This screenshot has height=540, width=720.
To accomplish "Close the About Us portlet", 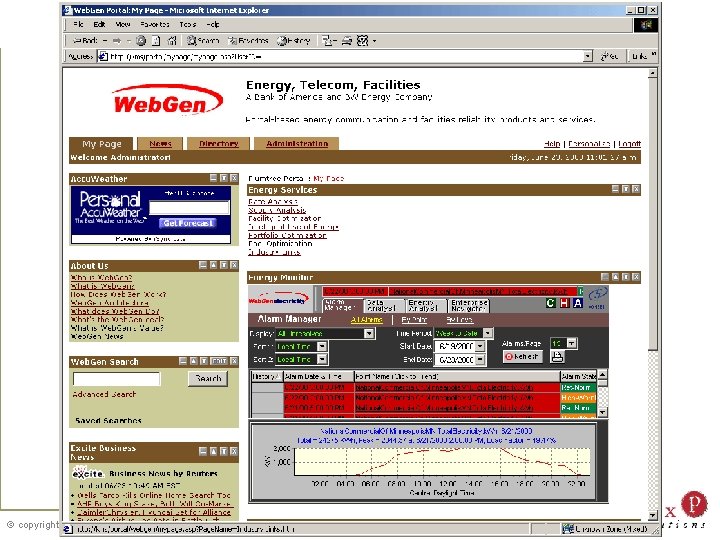I will pyautogui.click(x=234, y=265).
